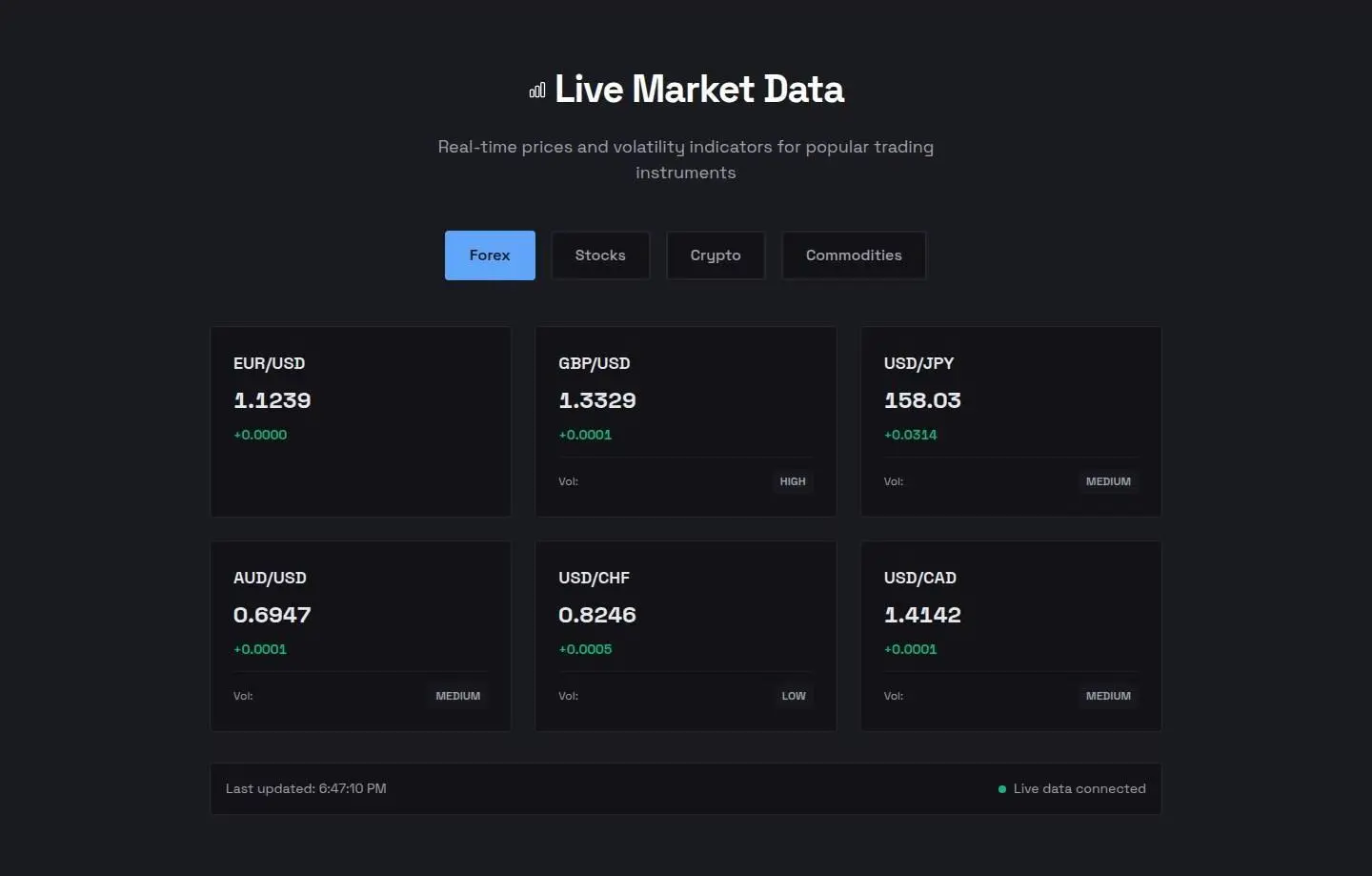Click the USD/CAD instrument card
Screen dimensions: 1372x876
tap(1011, 637)
